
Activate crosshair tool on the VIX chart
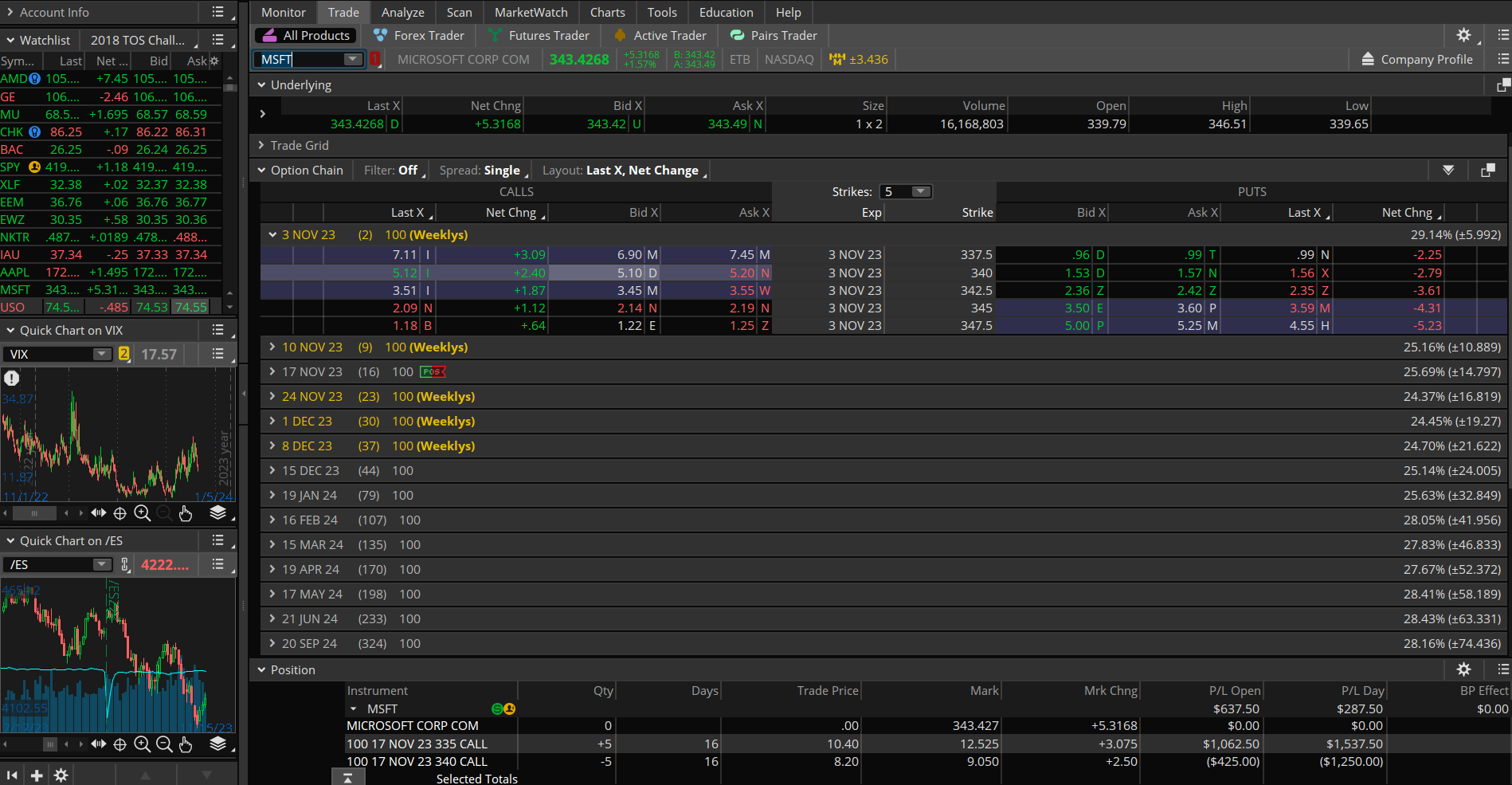coord(120,513)
